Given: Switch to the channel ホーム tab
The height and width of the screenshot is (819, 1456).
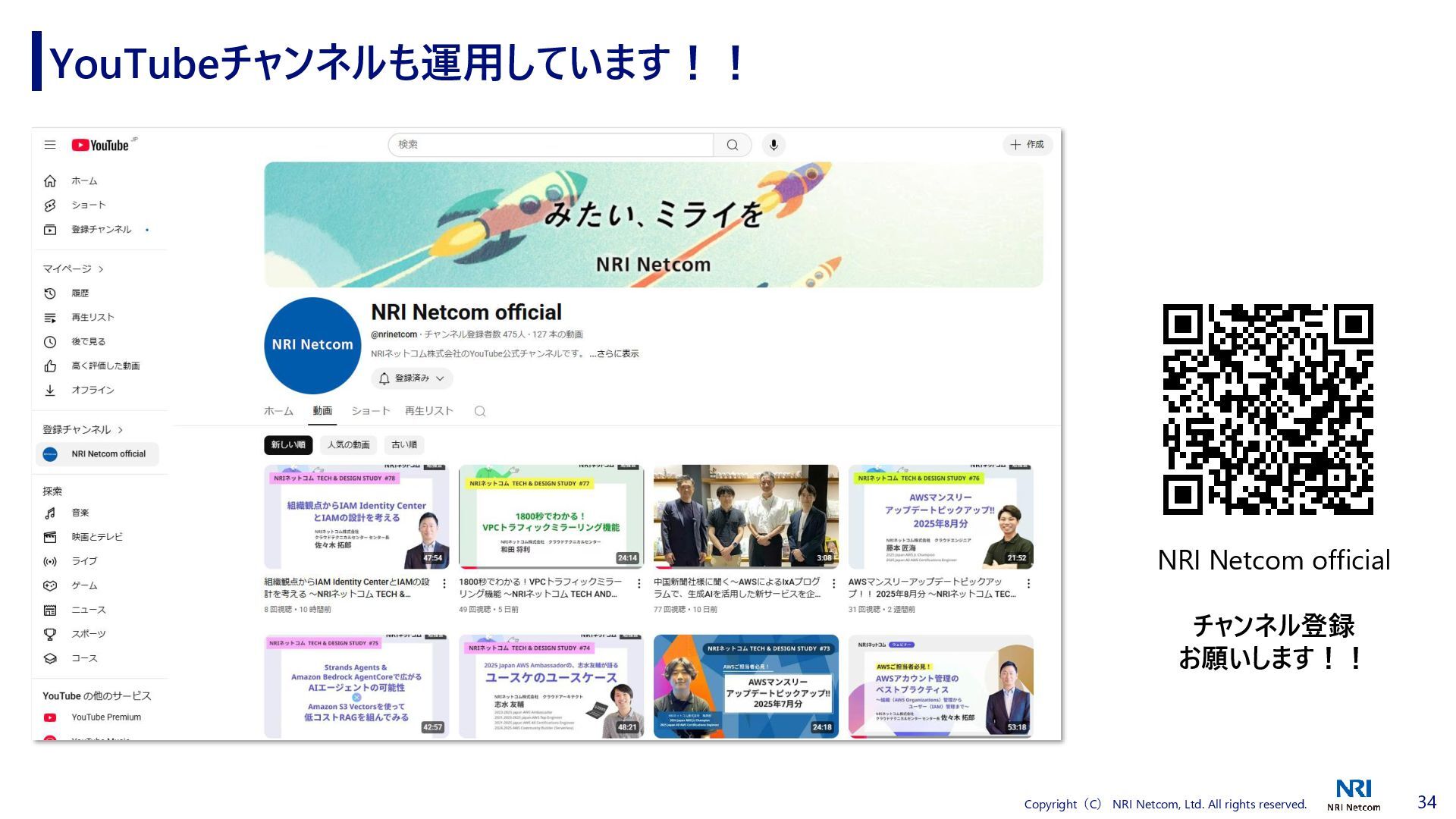Looking at the screenshot, I should [x=278, y=411].
